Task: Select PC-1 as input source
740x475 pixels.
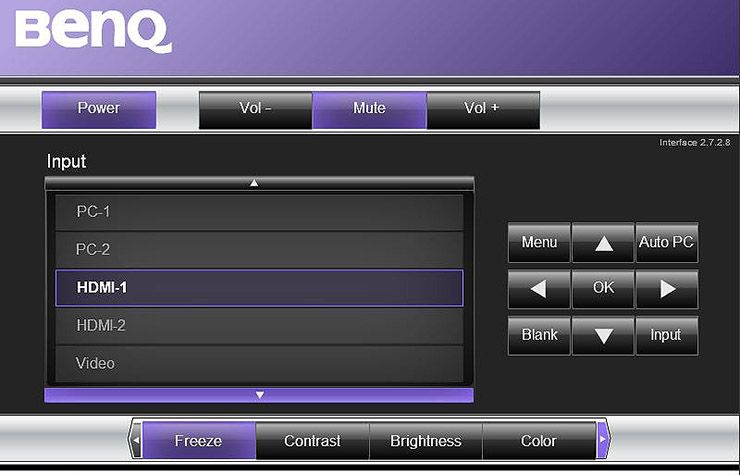Action: tap(259, 212)
